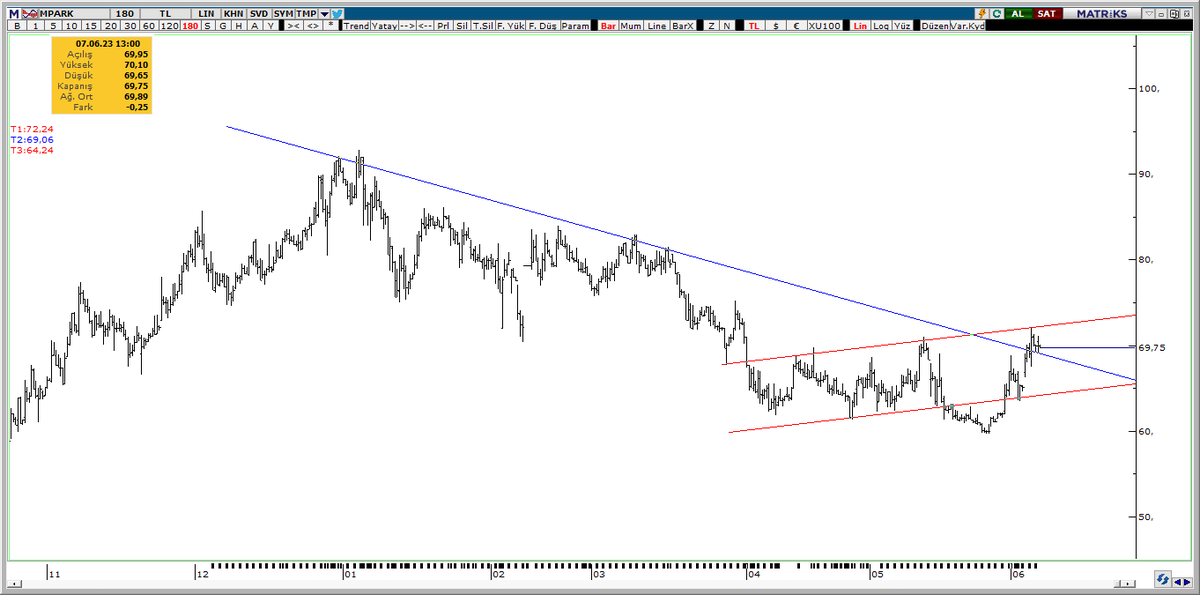The width and height of the screenshot is (1200, 595).
Task: Click the --> shift right arrow button
Action: [407, 26]
